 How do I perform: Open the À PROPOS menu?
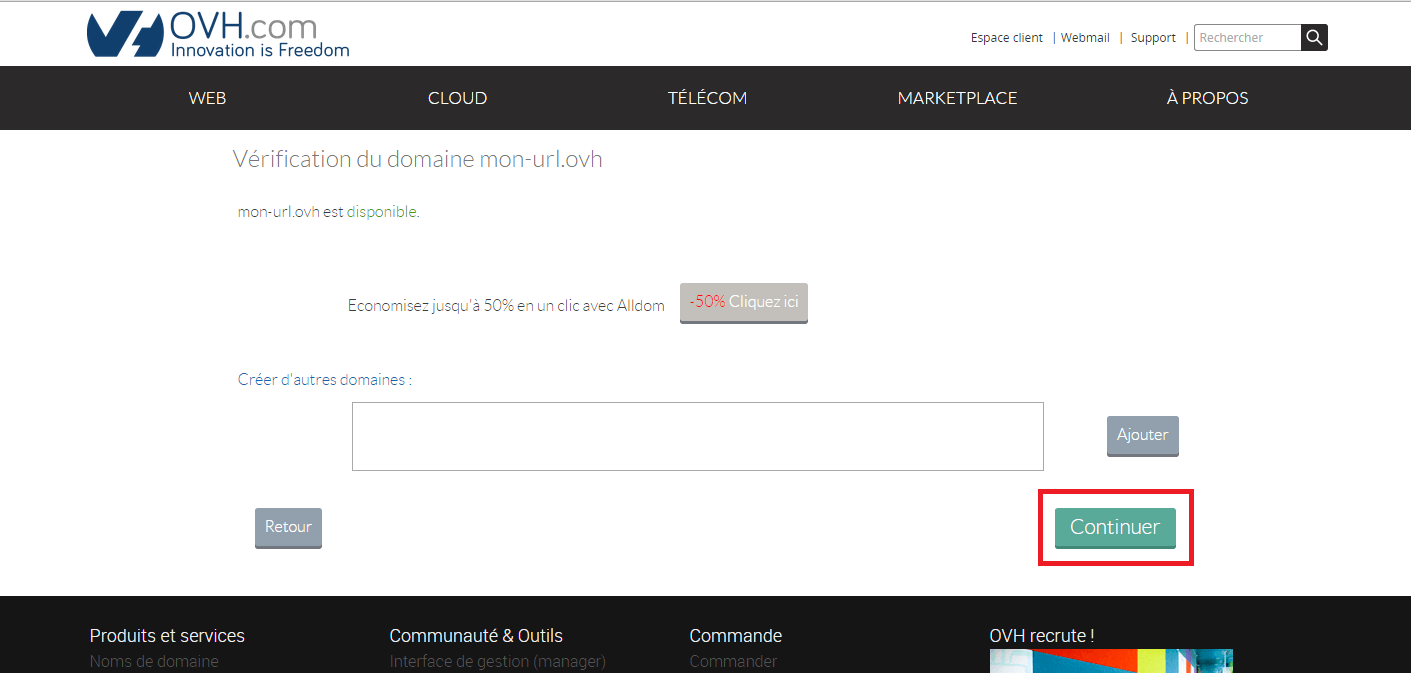pyautogui.click(x=1207, y=98)
